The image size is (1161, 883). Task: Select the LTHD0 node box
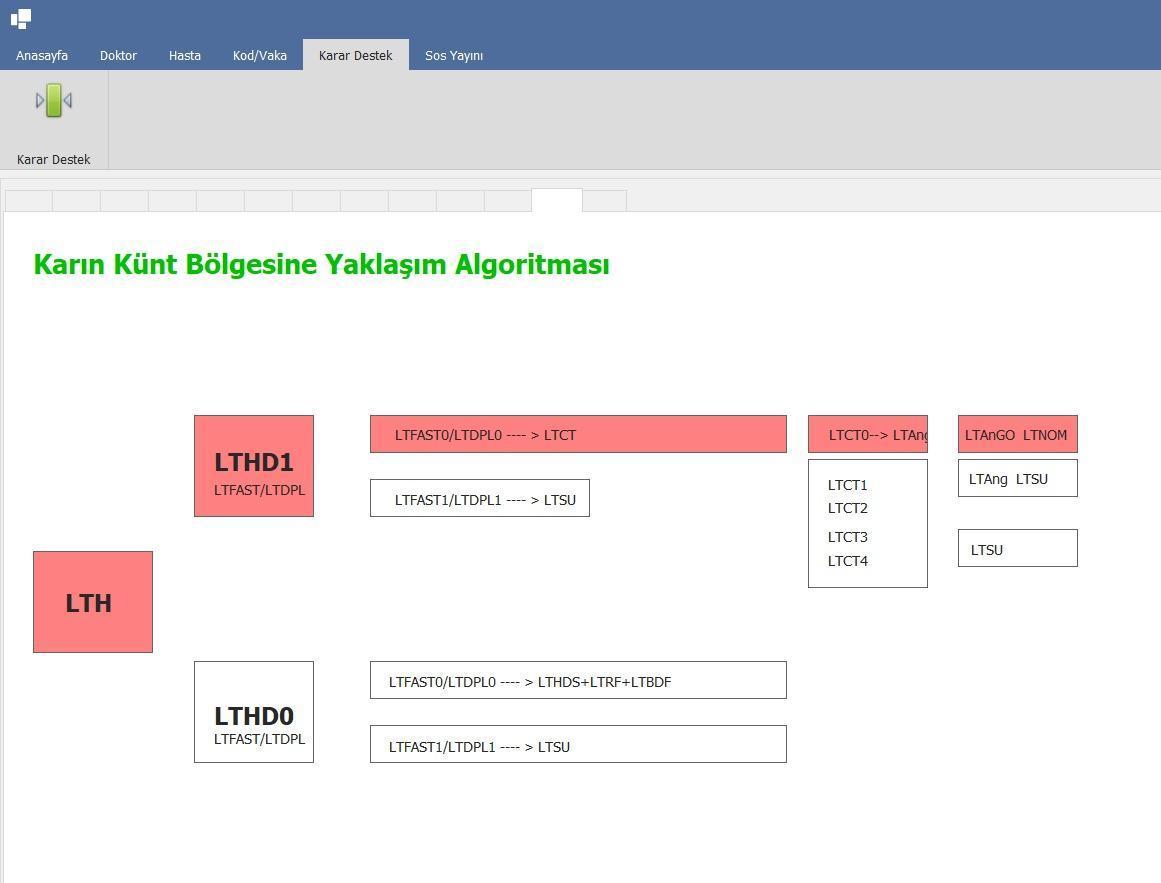(254, 712)
